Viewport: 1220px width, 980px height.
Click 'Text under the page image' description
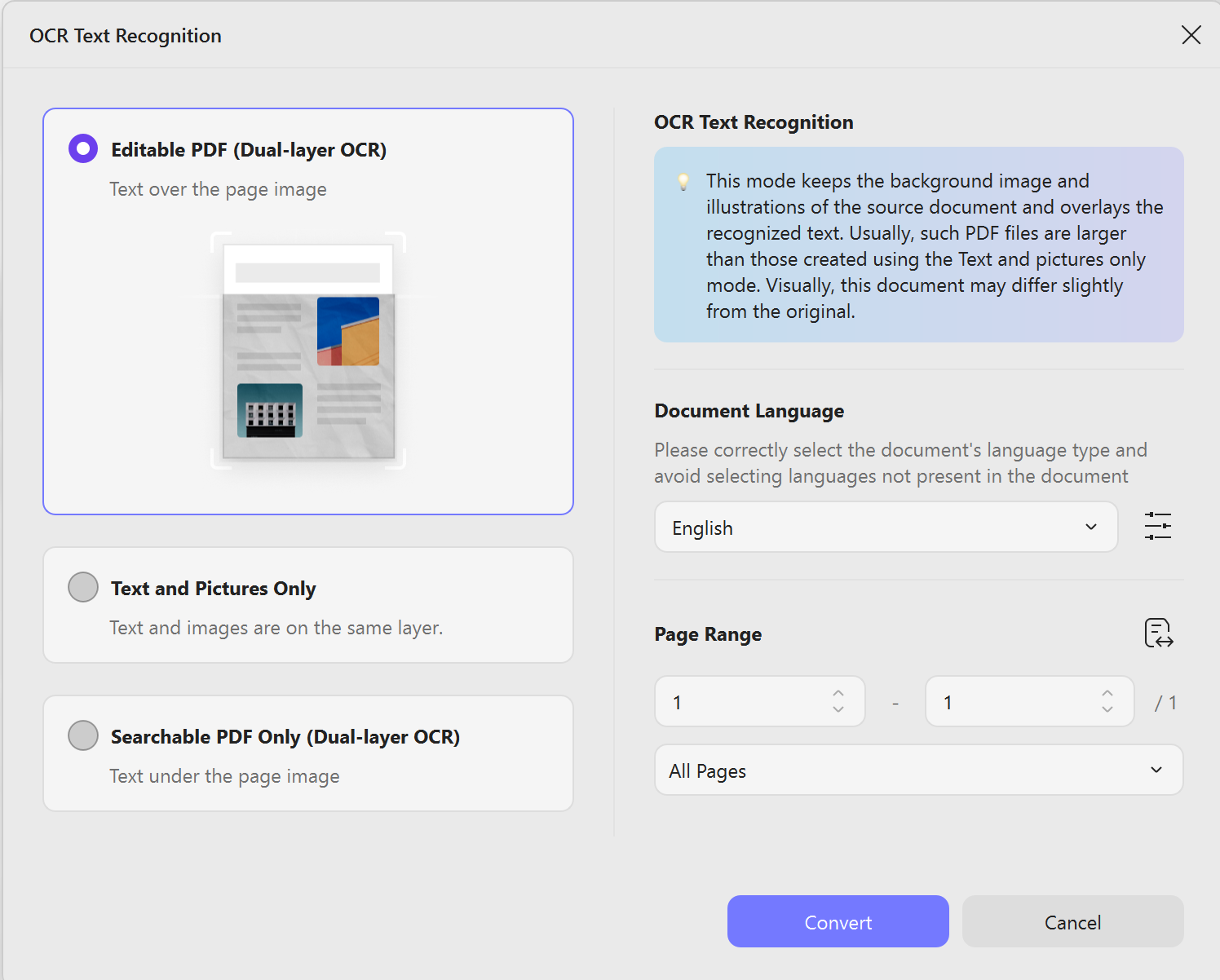(225, 776)
